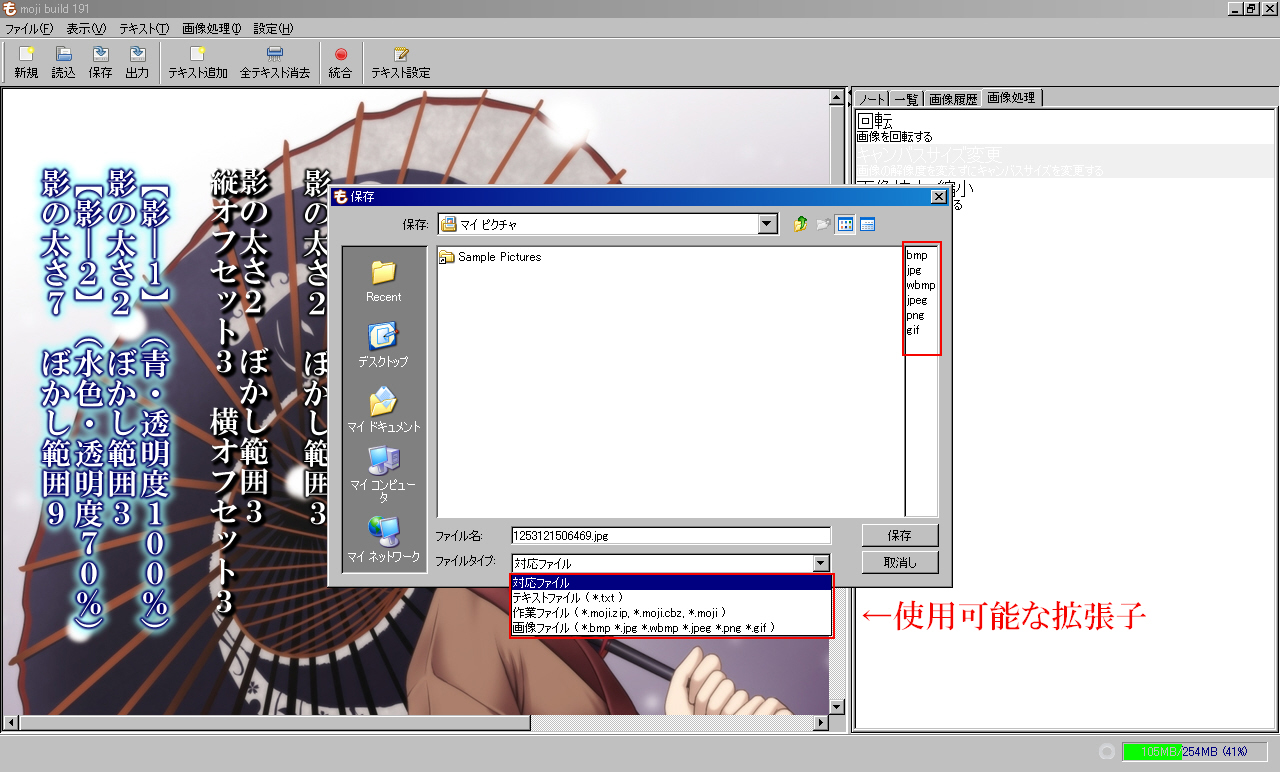Open the 画像処理(I) menu
The image size is (1280, 772).
pos(211,29)
